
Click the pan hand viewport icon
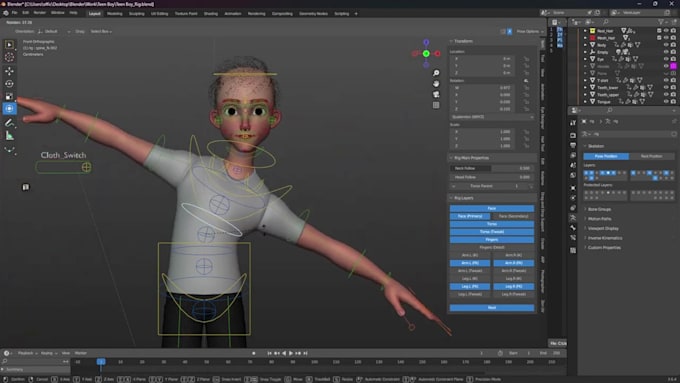[436, 83]
